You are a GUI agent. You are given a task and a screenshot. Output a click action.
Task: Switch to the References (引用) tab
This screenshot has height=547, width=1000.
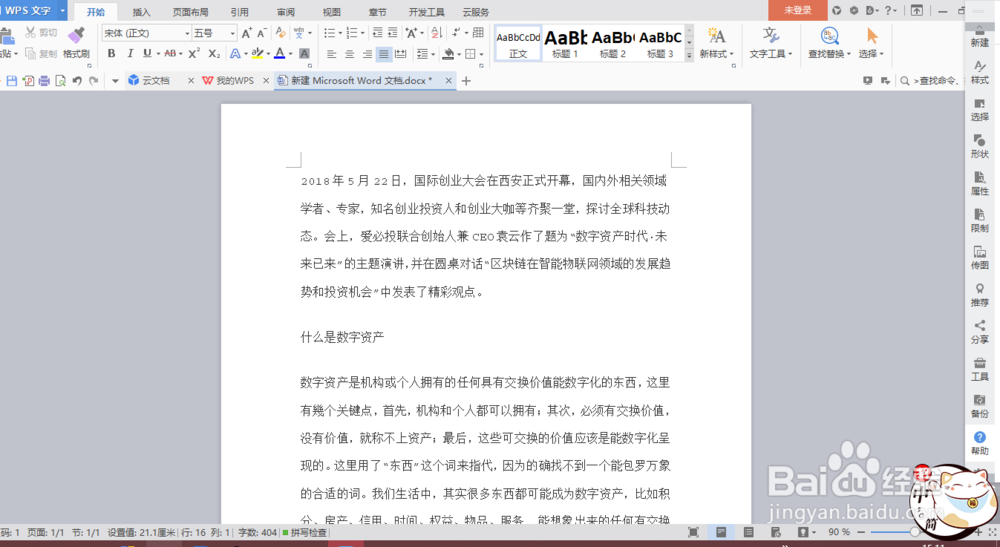[x=239, y=12]
